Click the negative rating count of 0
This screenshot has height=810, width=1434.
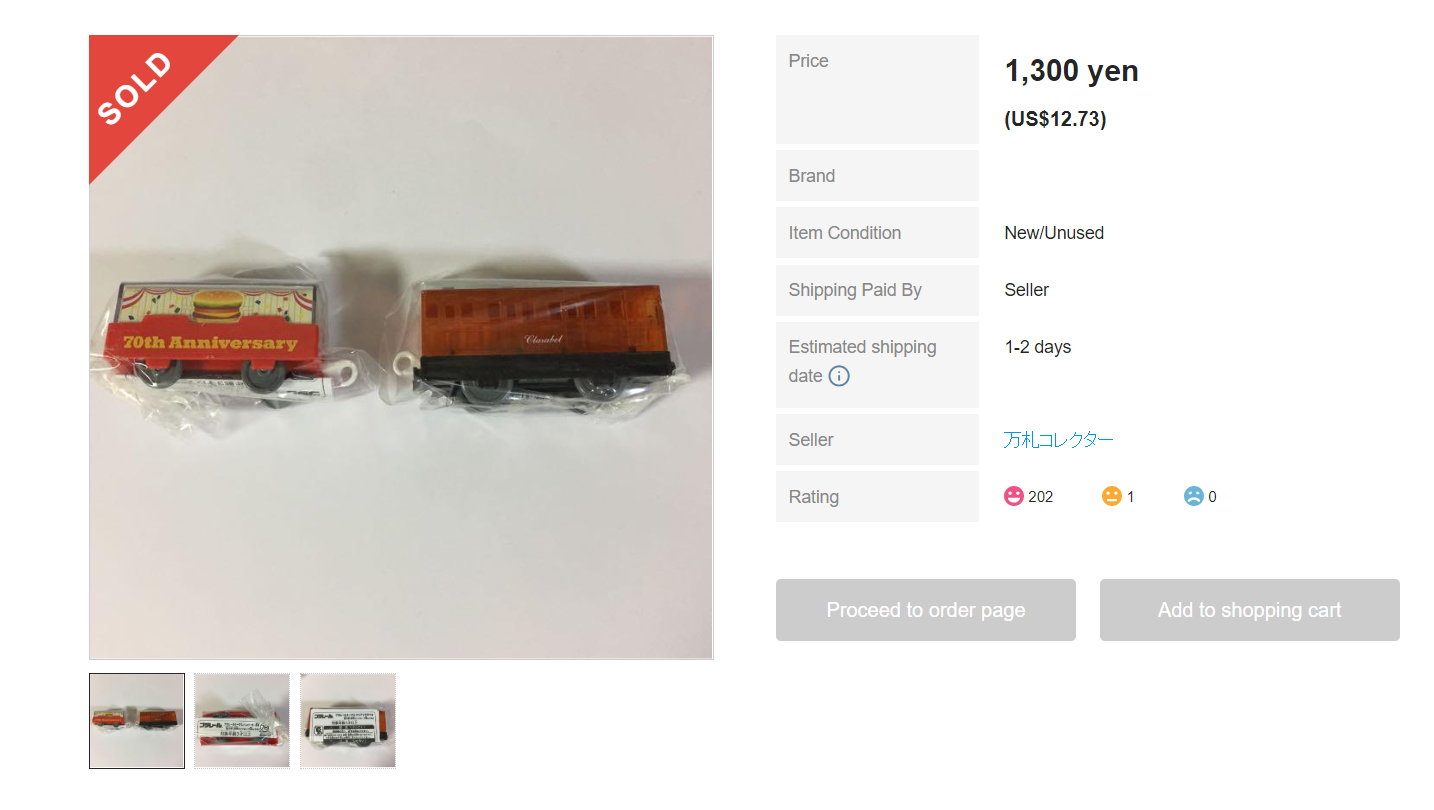click(x=1212, y=497)
